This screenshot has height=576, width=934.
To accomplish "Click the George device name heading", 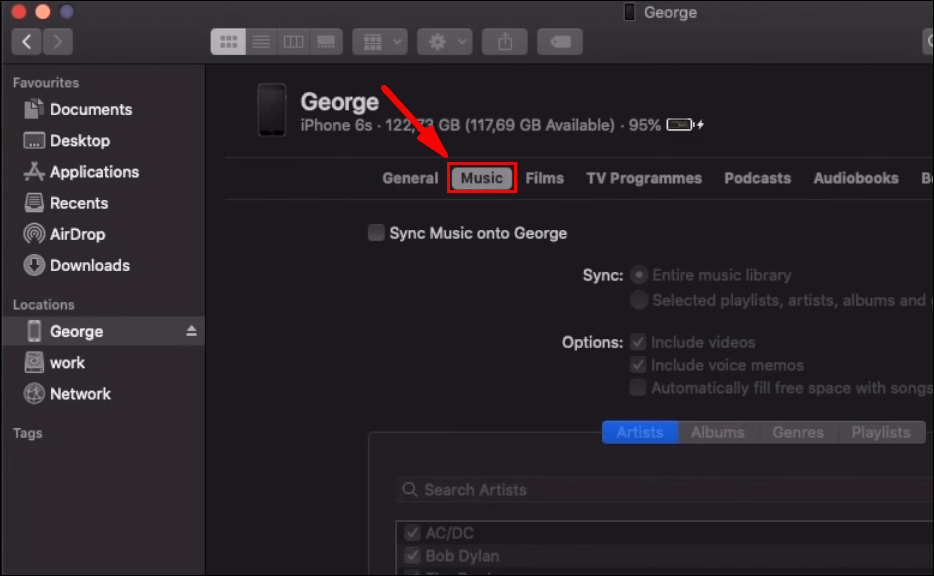I will (340, 102).
